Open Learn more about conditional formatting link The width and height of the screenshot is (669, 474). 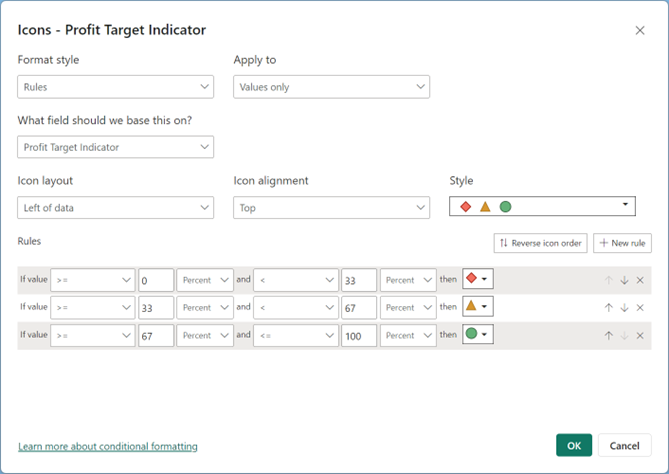pyautogui.click(x=108, y=446)
